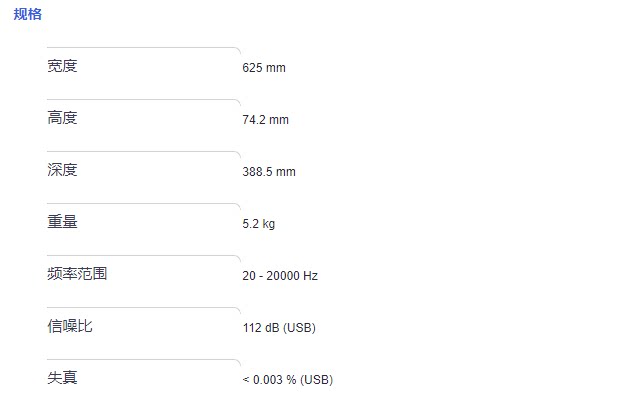Click the 74.2 mm height value

click(265, 120)
